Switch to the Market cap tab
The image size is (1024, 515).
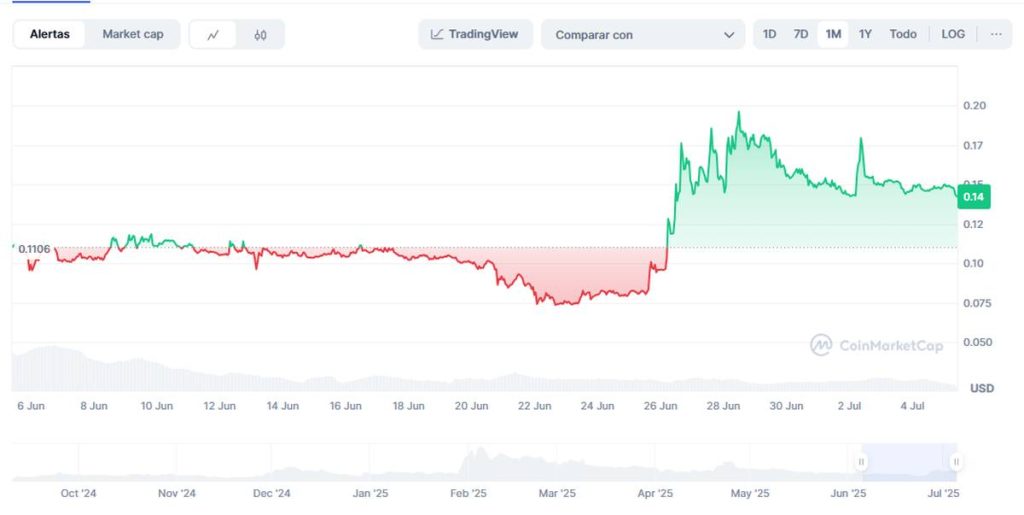pyautogui.click(x=133, y=34)
